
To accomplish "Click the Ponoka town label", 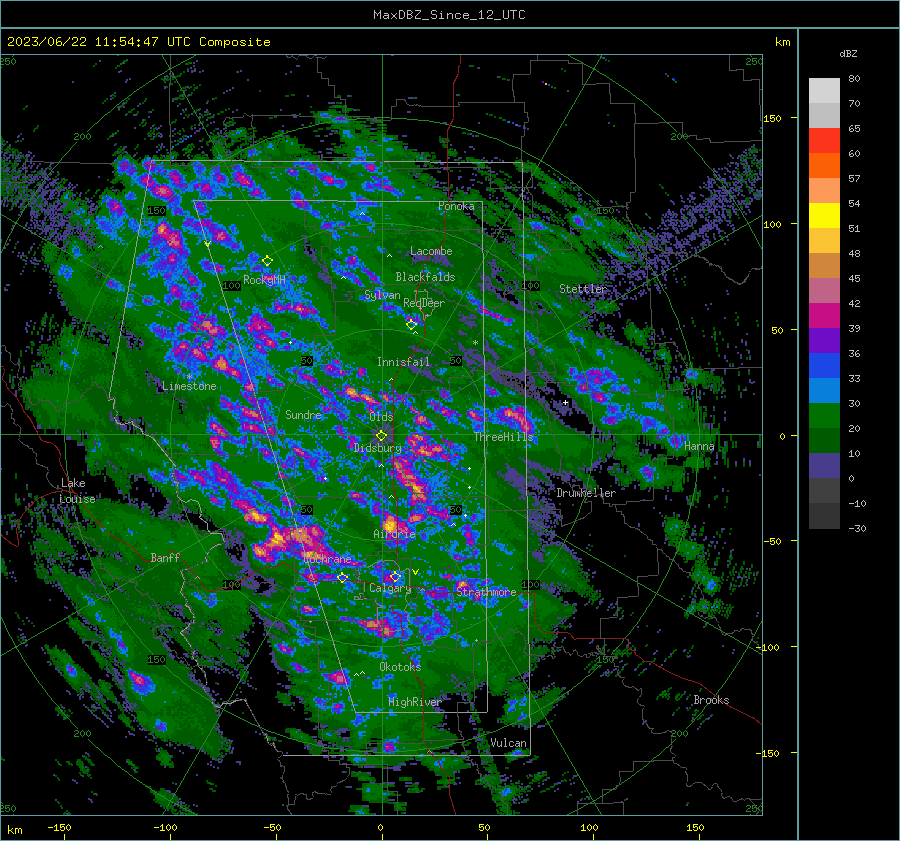I will click(x=456, y=206).
